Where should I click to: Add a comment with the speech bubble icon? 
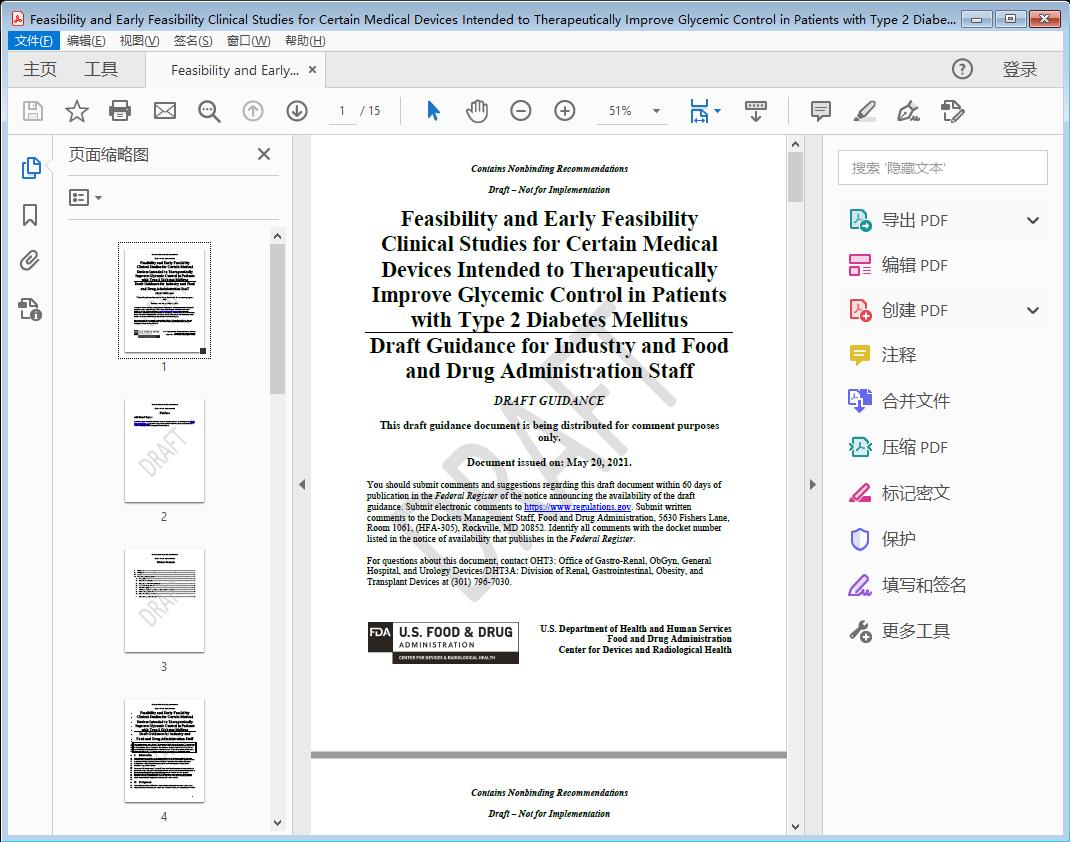(x=819, y=111)
